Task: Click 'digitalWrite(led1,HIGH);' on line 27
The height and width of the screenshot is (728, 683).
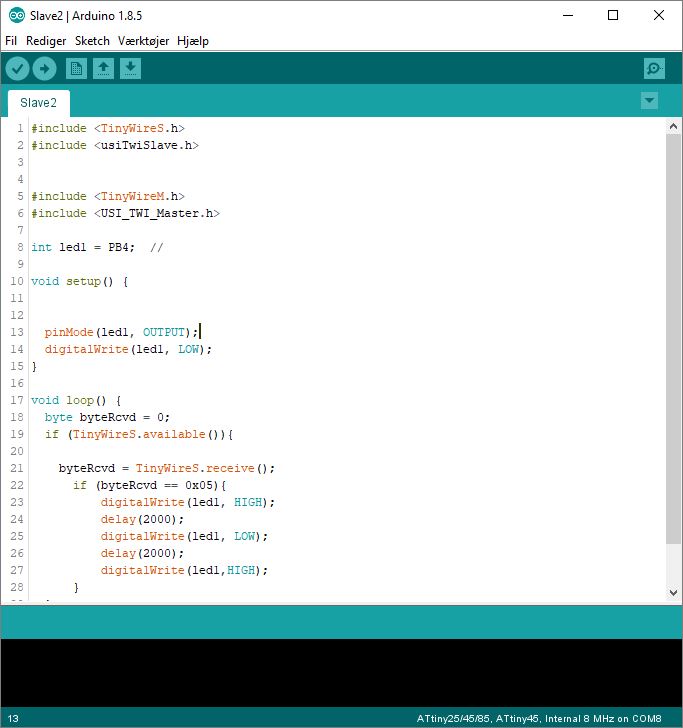Action: (184, 570)
